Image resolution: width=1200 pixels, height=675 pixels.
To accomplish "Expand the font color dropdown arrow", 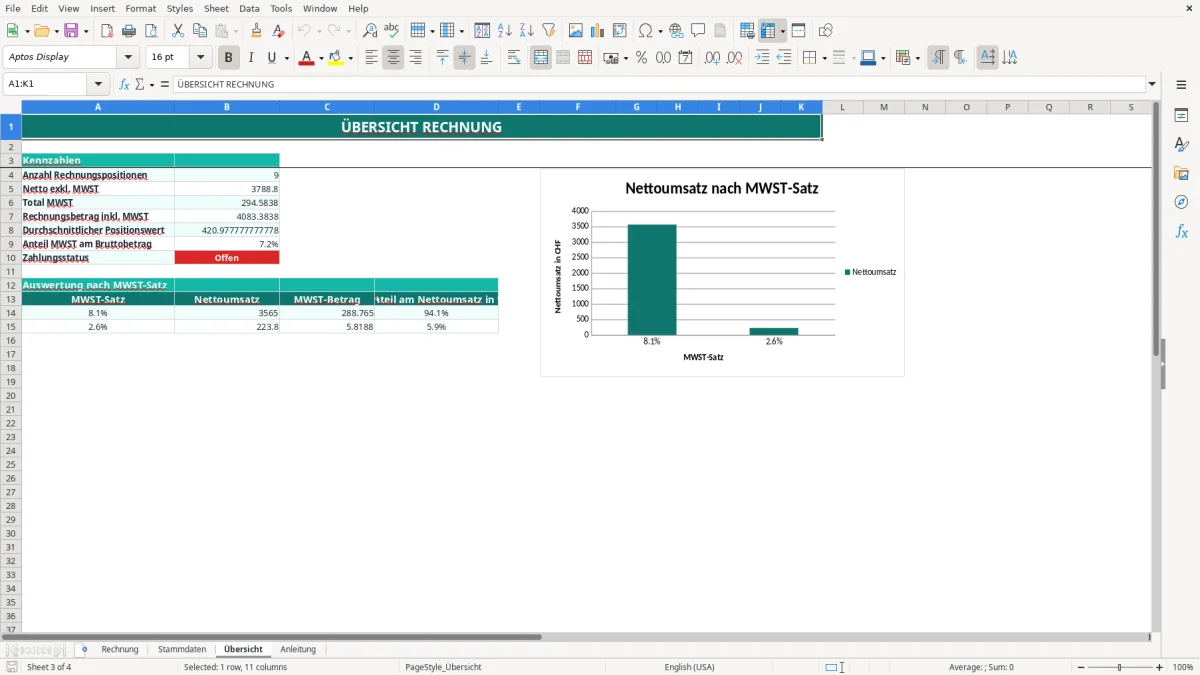I will pyautogui.click(x=321, y=58).
